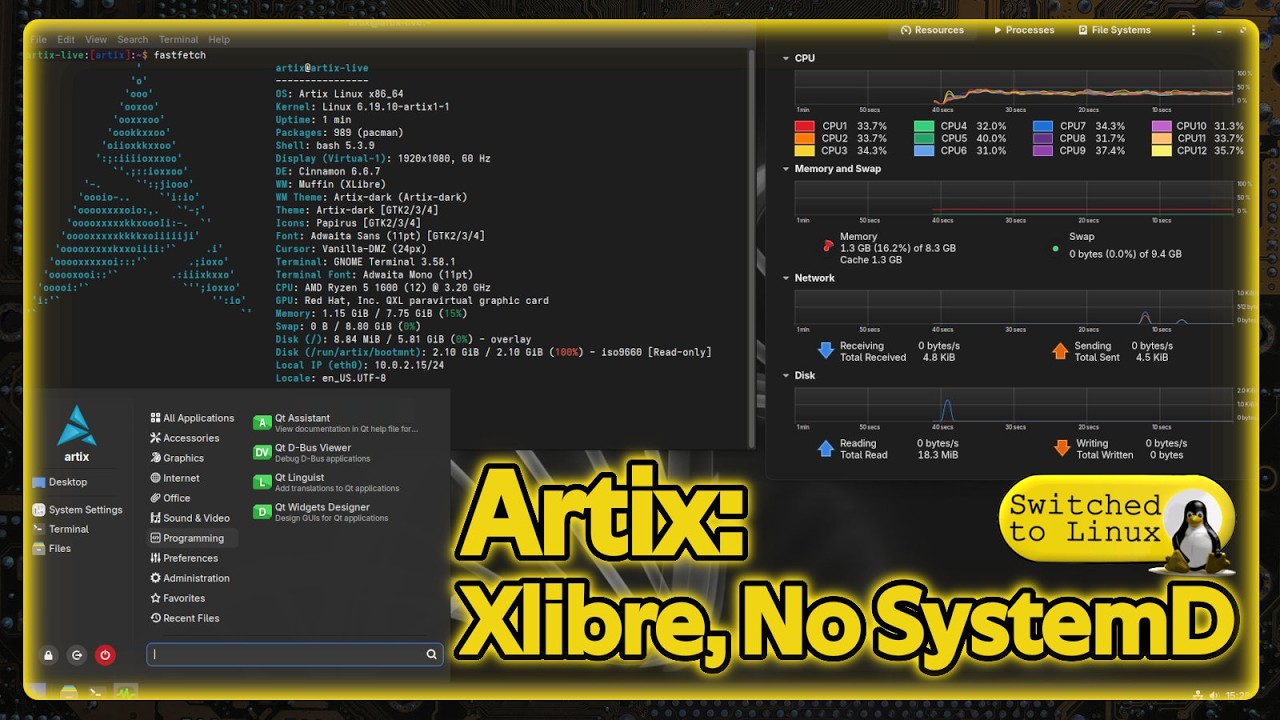
Task: Switch to the Processes tab
Action: (1024, 30)
